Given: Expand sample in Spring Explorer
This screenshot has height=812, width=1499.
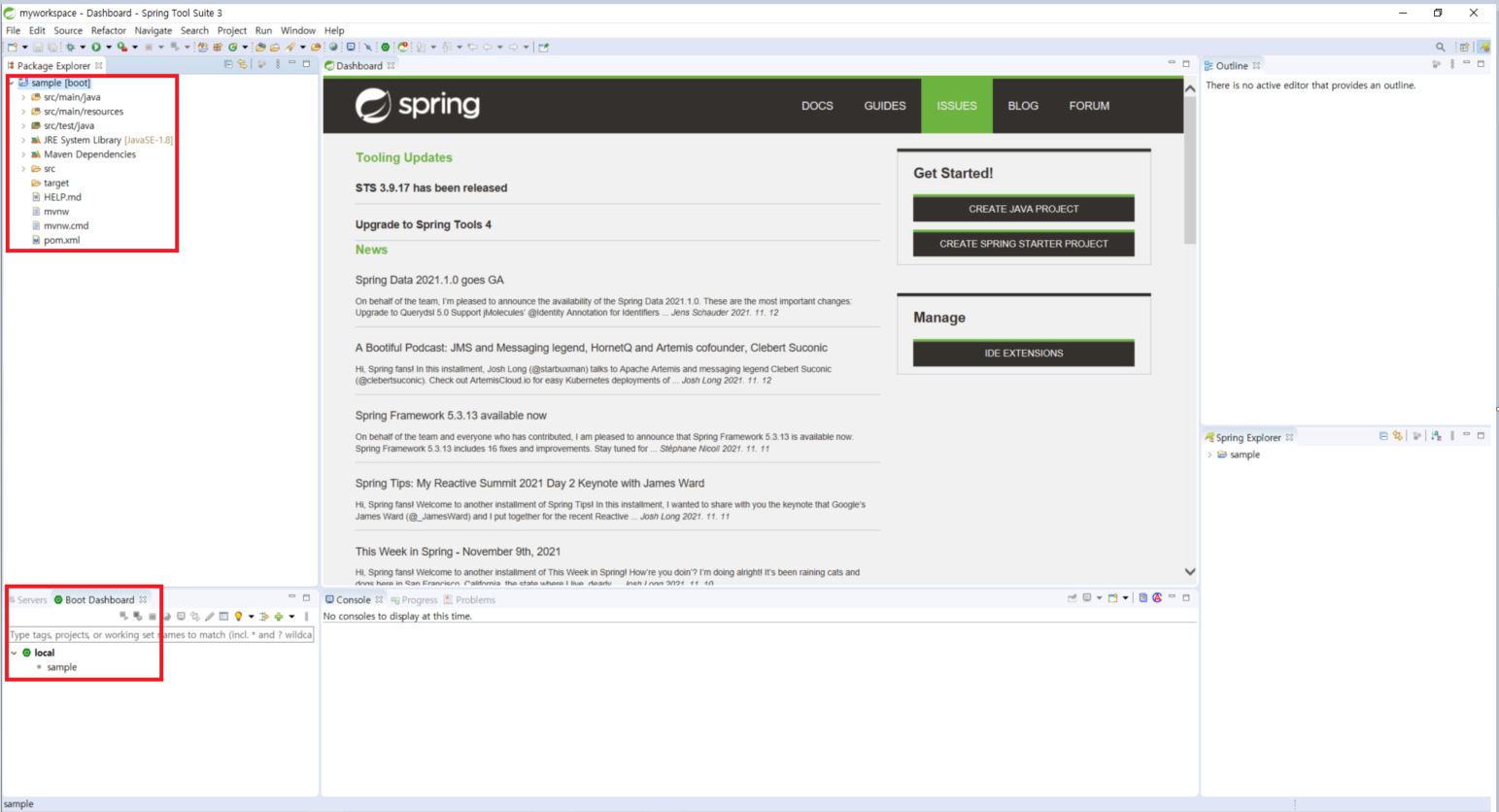Looking at the screenshot, I should 1209,455.
